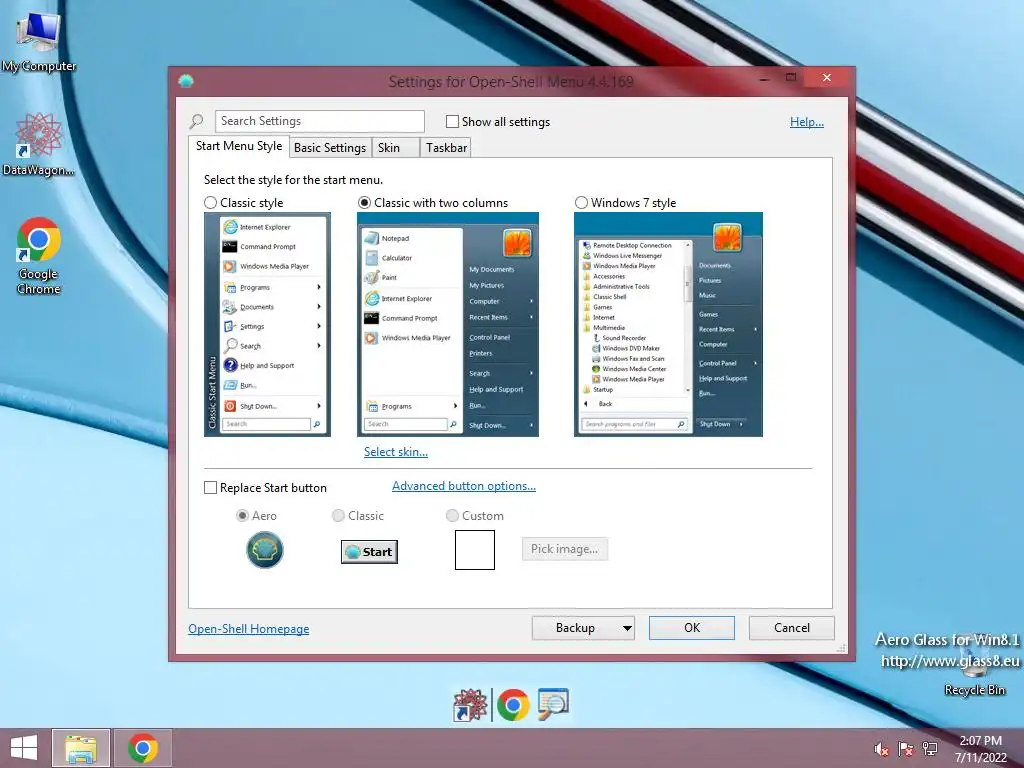This screenshot has height=768, width=1024.
Task: Visit the Open-Shell Homepage link
Action: tap(249, 629)
